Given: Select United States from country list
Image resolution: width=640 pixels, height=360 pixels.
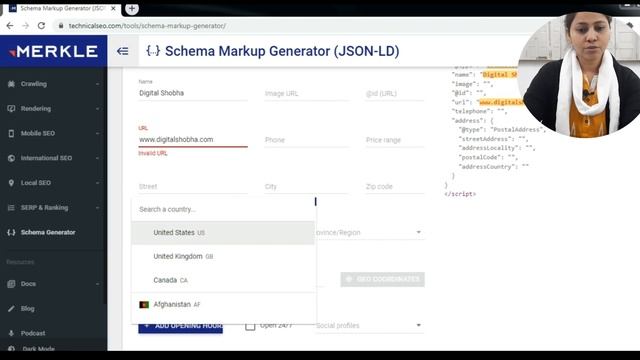Looking at the screenshot, I should point(223,233).
